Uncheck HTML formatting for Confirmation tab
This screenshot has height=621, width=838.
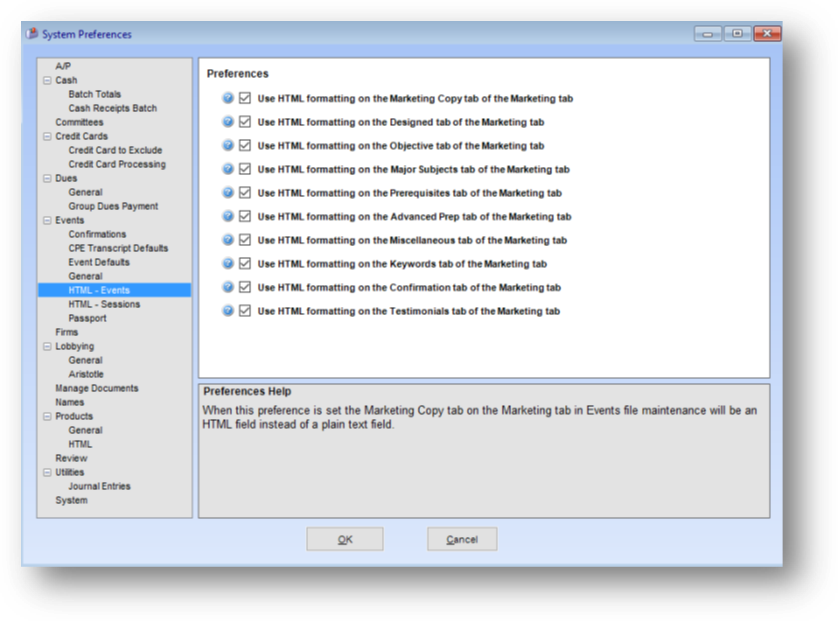pos(245,287)
